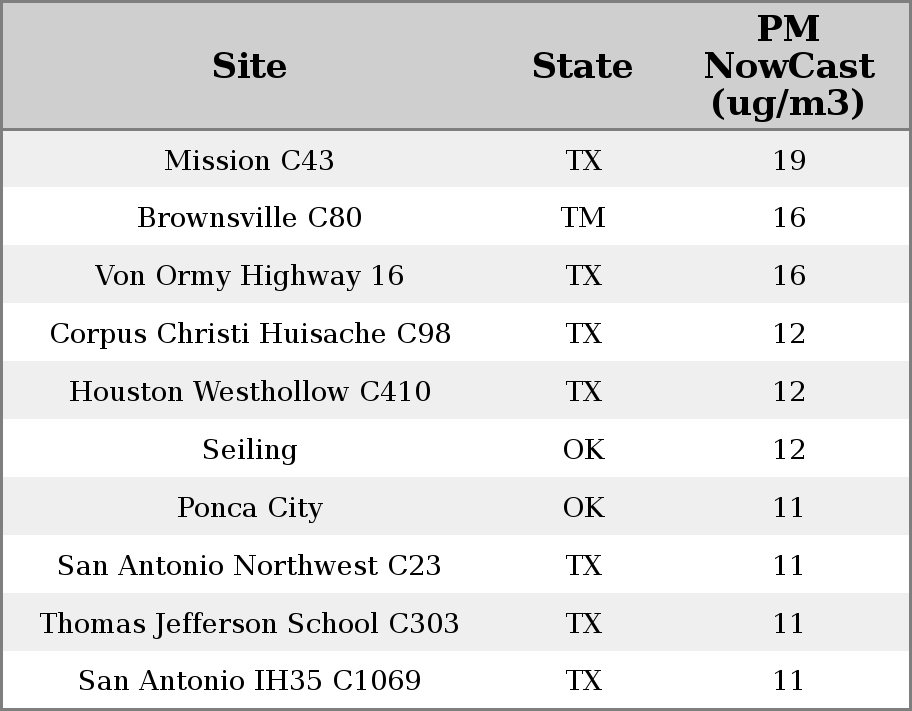Click the OK state cell for Seiling
The image size is (912, 711).
(583, 450)
